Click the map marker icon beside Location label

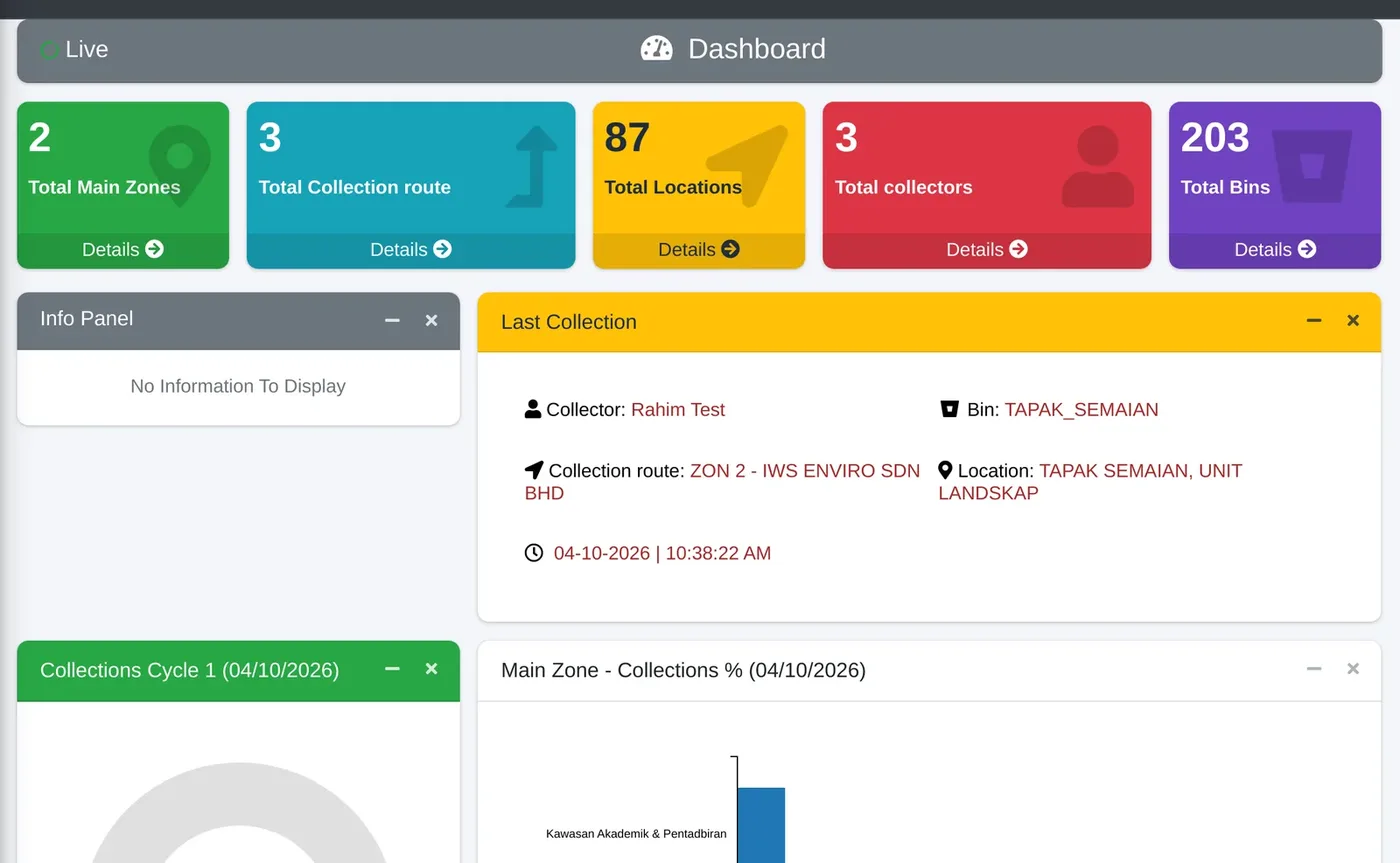945,470
